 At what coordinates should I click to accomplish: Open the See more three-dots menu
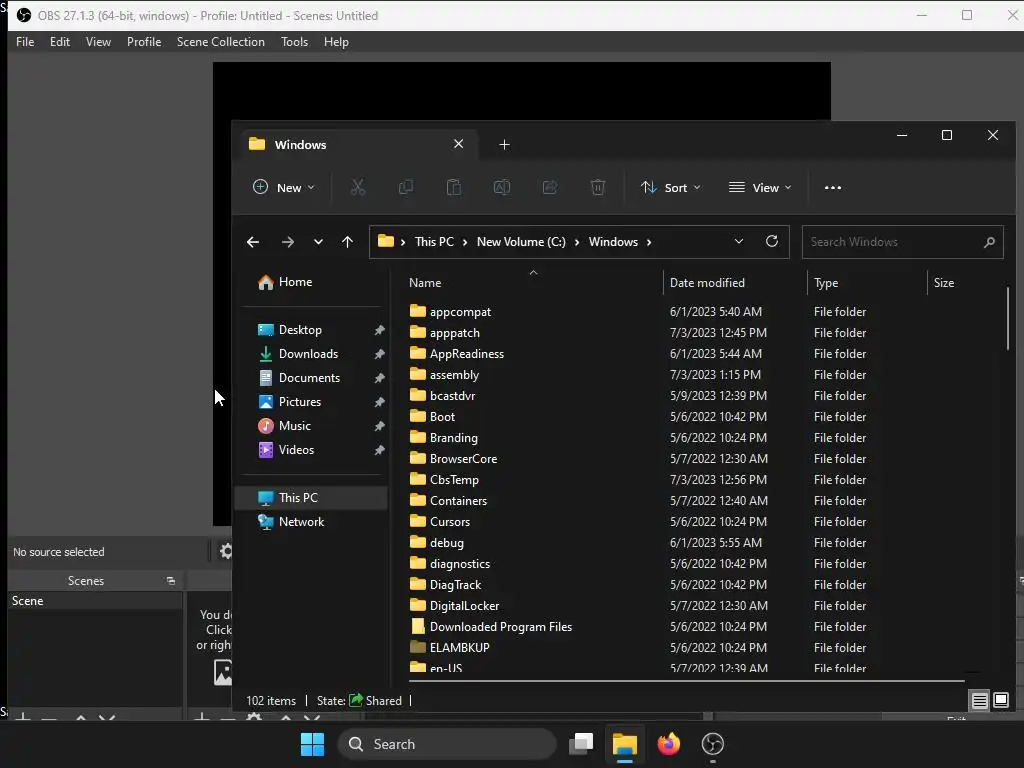click(833, 187)
